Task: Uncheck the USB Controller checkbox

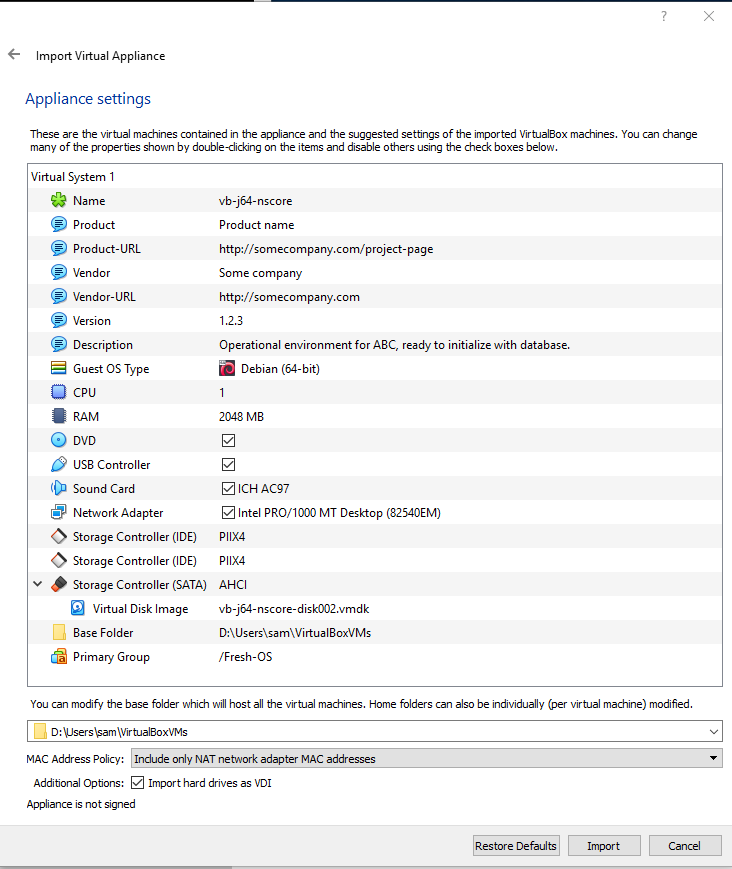Action: (x=227, y=464)
